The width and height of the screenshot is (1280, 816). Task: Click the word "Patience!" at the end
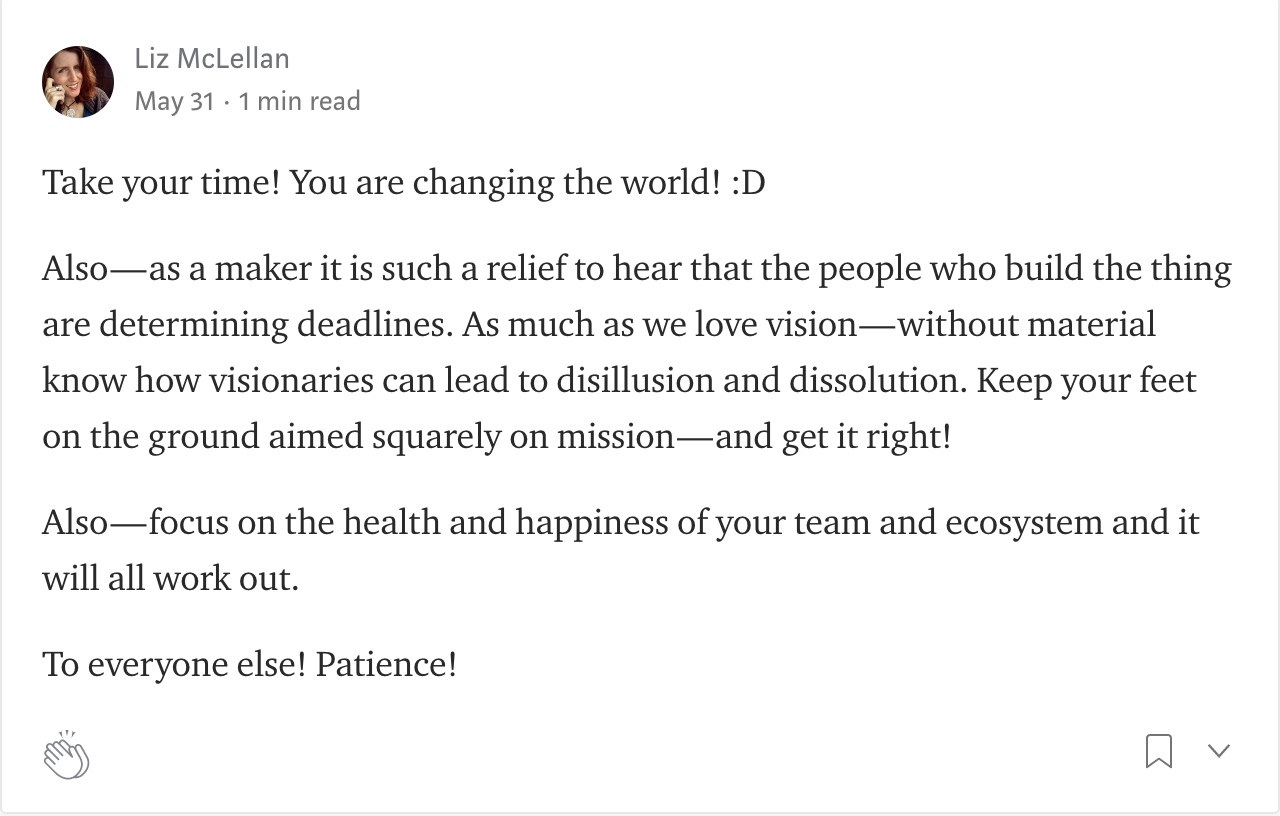click(387, 663)
